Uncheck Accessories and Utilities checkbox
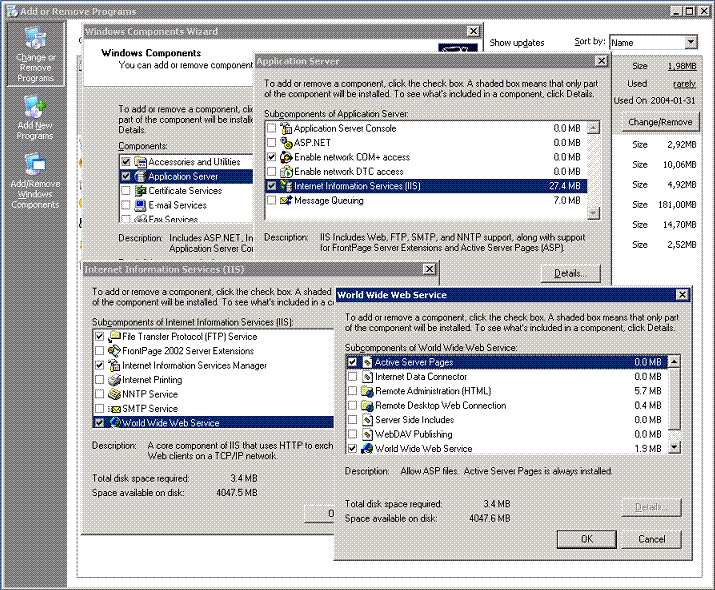 (x=126, y=162)
